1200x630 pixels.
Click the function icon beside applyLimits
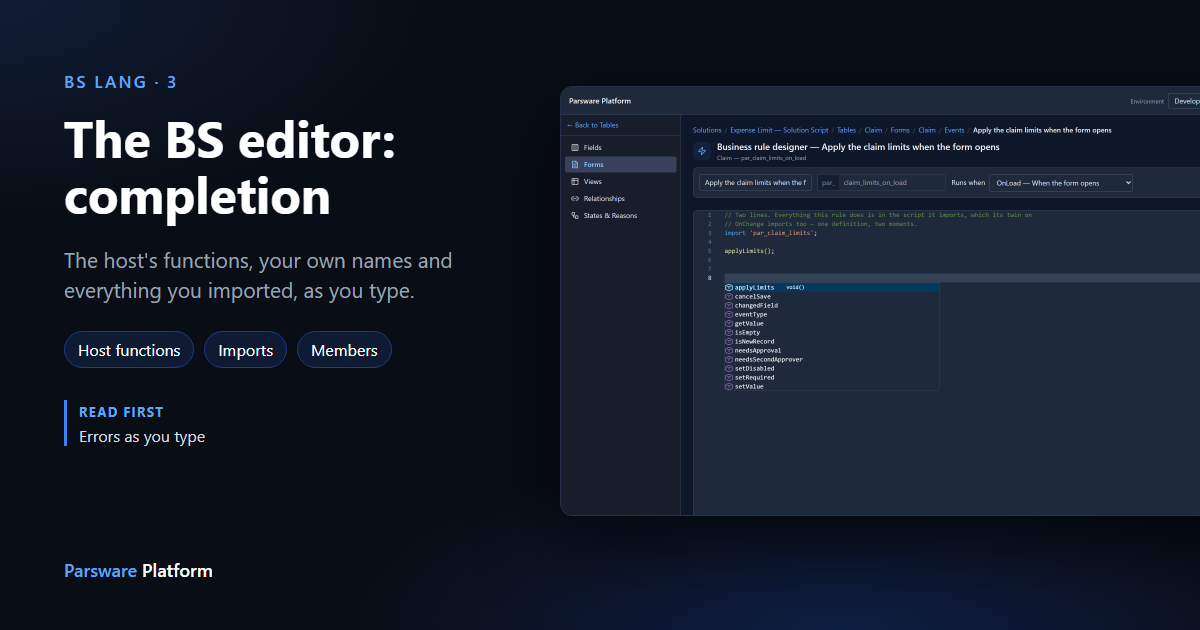point(729,288)
